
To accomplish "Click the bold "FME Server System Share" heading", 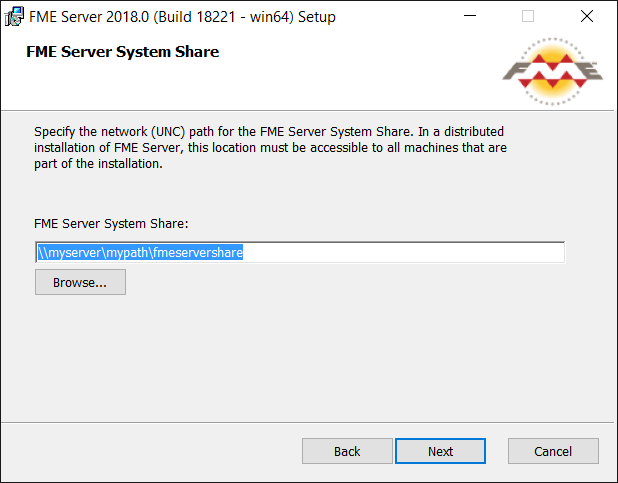I will click(123, 52).
